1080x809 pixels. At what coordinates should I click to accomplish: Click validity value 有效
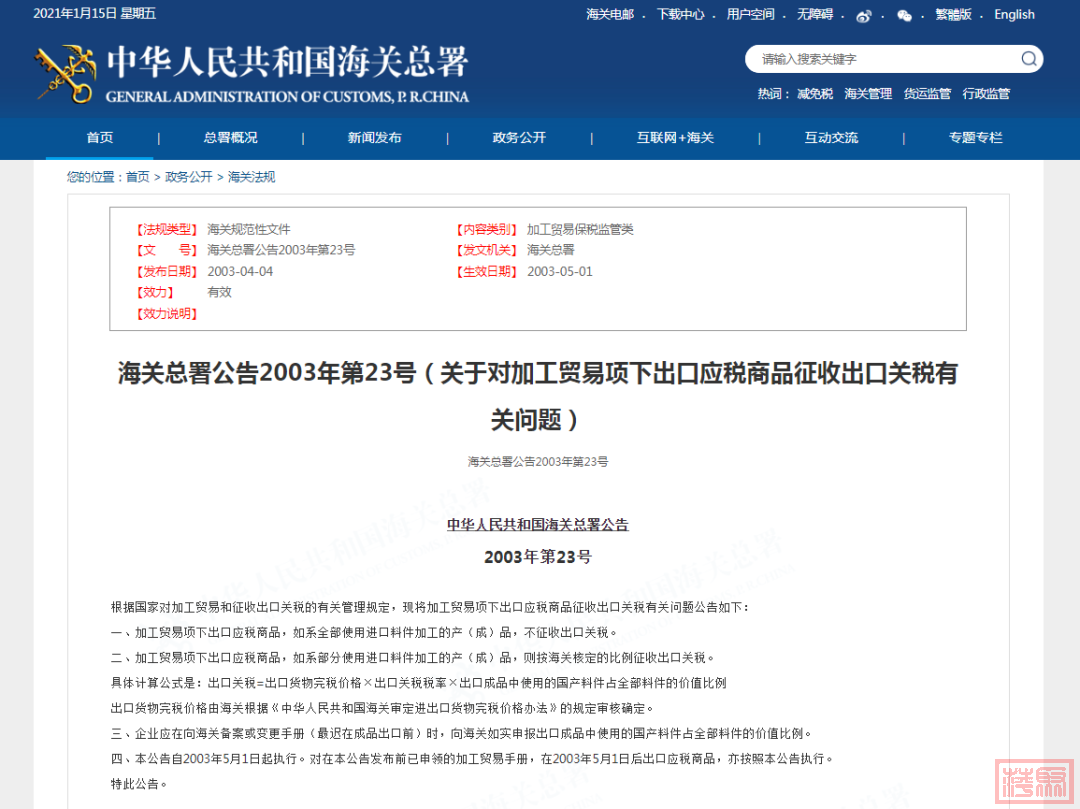pos(220,292)
